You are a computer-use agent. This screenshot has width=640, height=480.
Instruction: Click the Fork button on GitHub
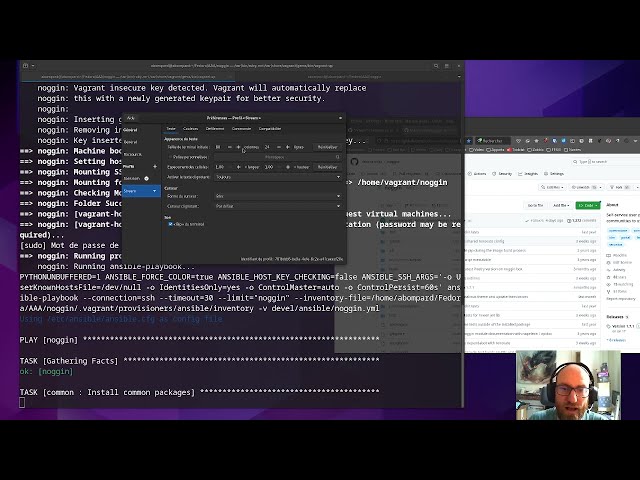(619, 187)
